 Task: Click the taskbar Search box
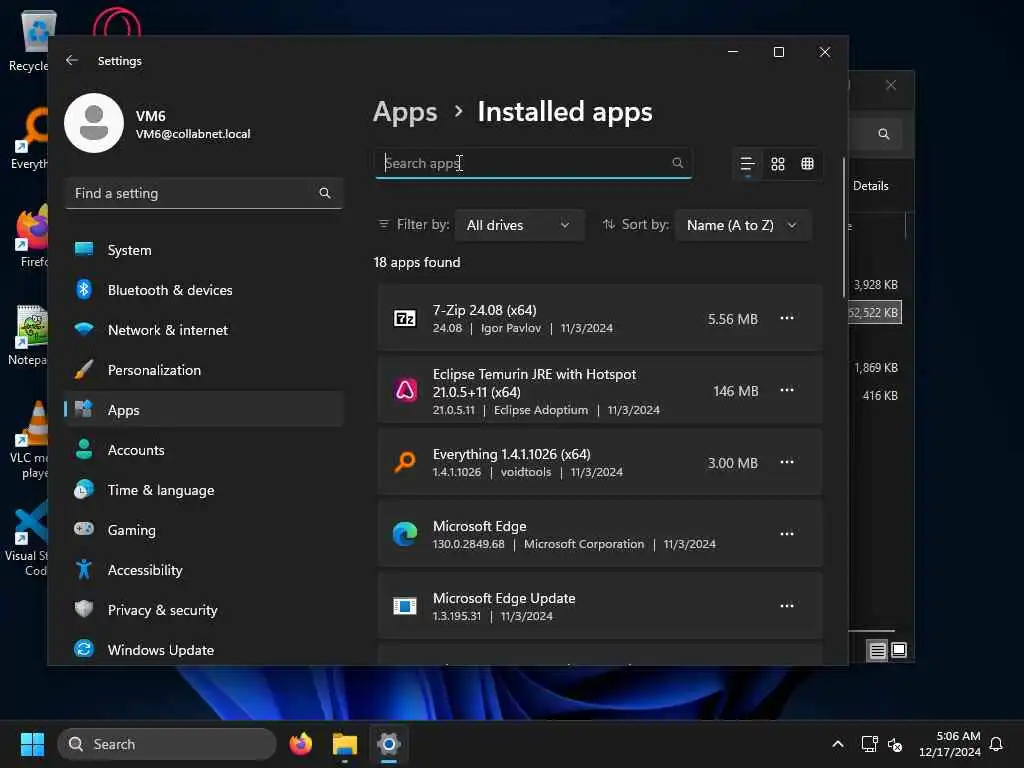(167, 744)
